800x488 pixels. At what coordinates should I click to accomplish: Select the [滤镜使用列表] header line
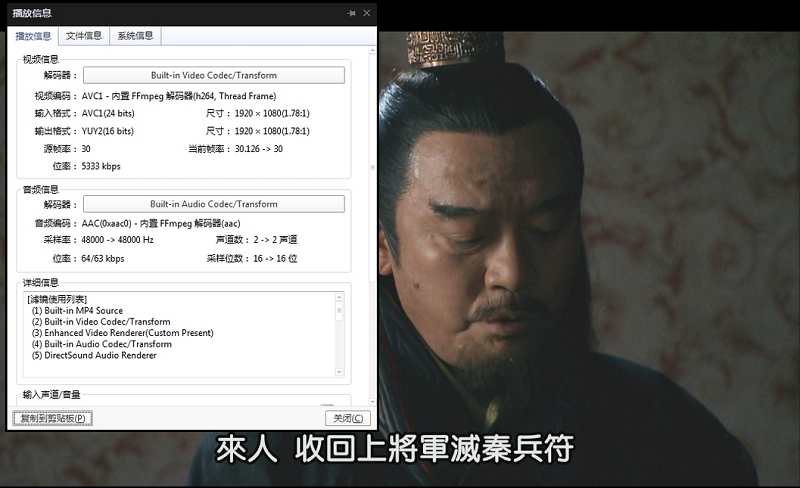(57, 299)
